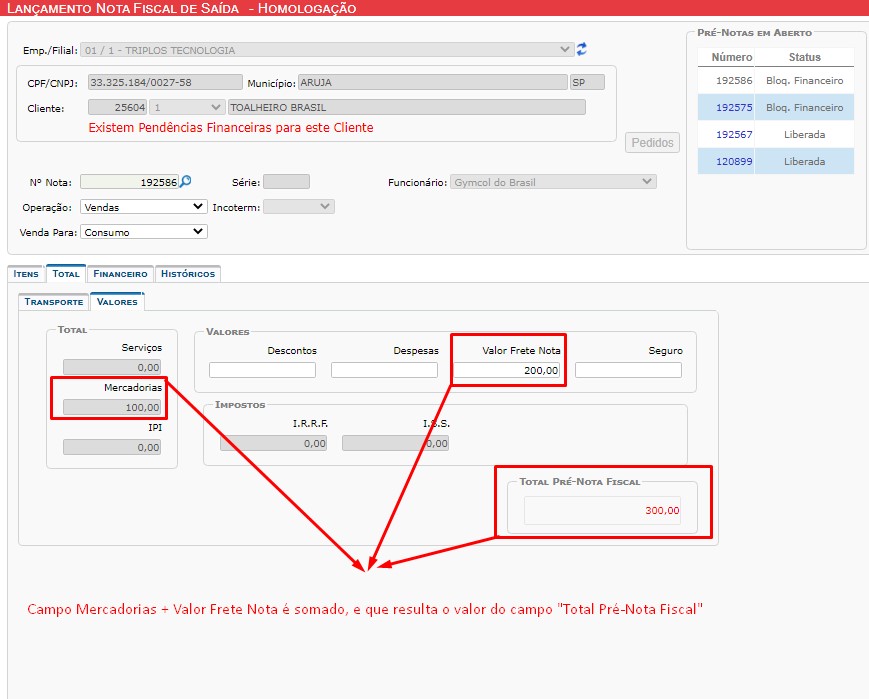Click the Status column header
The width and height of the screenshot is (869, 699).
pos(804,57)
